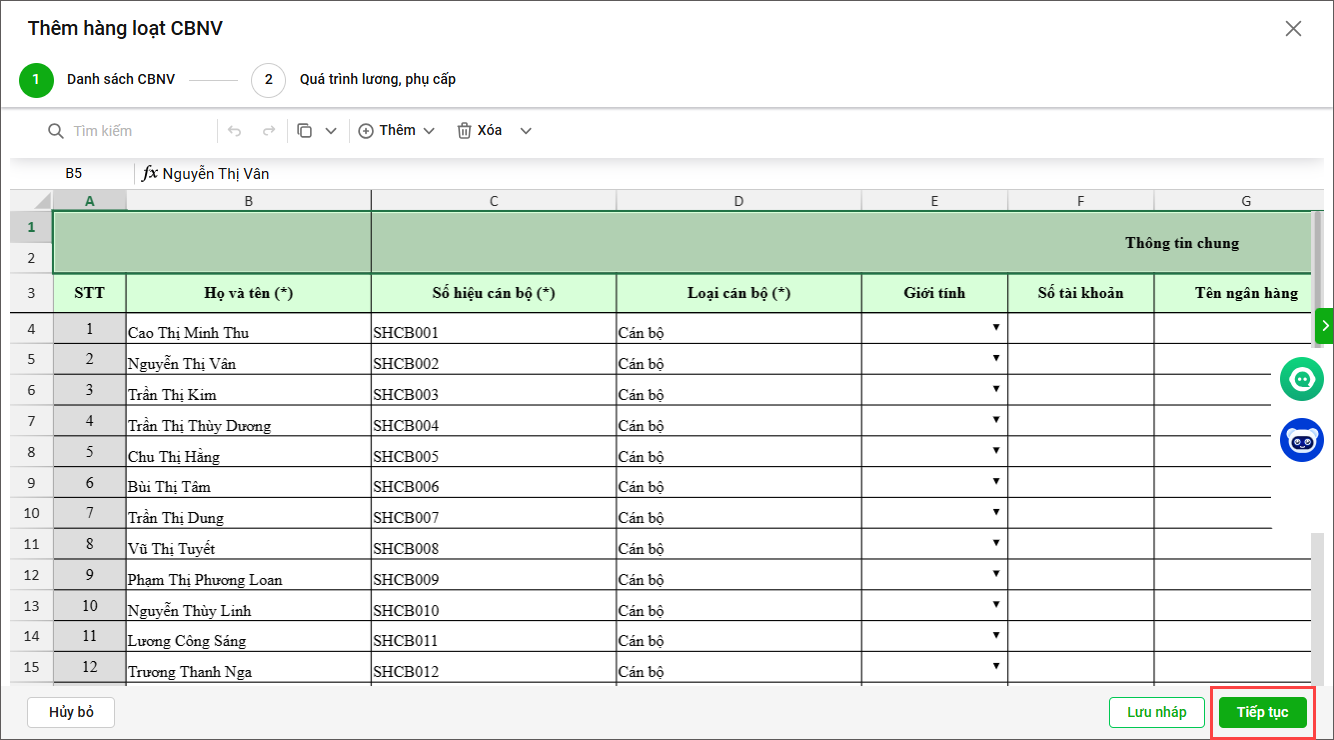The width and height of the screenshot is (1334, 740).
Task: Click the Hủy bỏ button
Action: coord(71,712)
